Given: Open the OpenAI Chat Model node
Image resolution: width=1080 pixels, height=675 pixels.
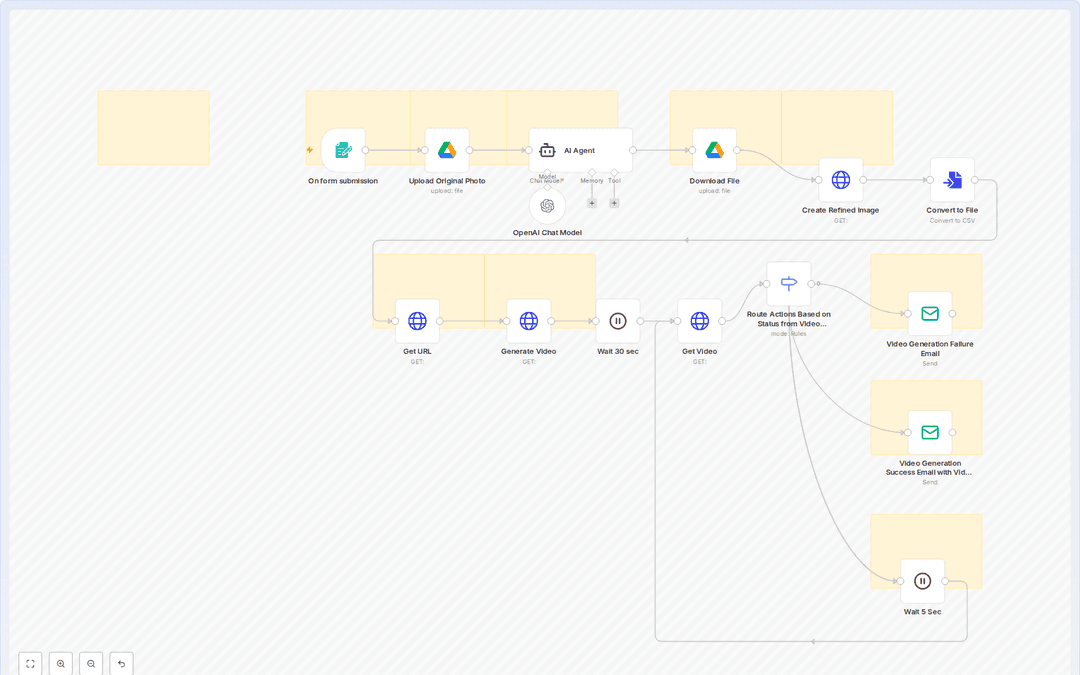Looking at the screenshot, I should tap(547, 206).
